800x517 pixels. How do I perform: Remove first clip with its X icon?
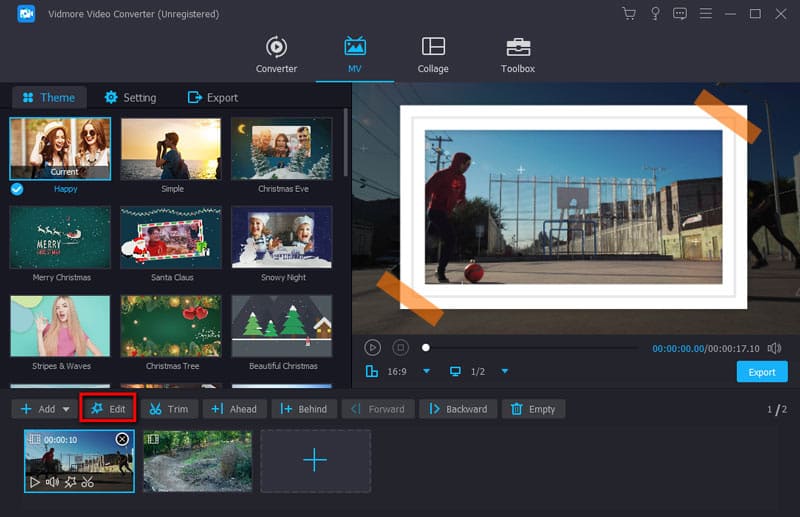122,439
